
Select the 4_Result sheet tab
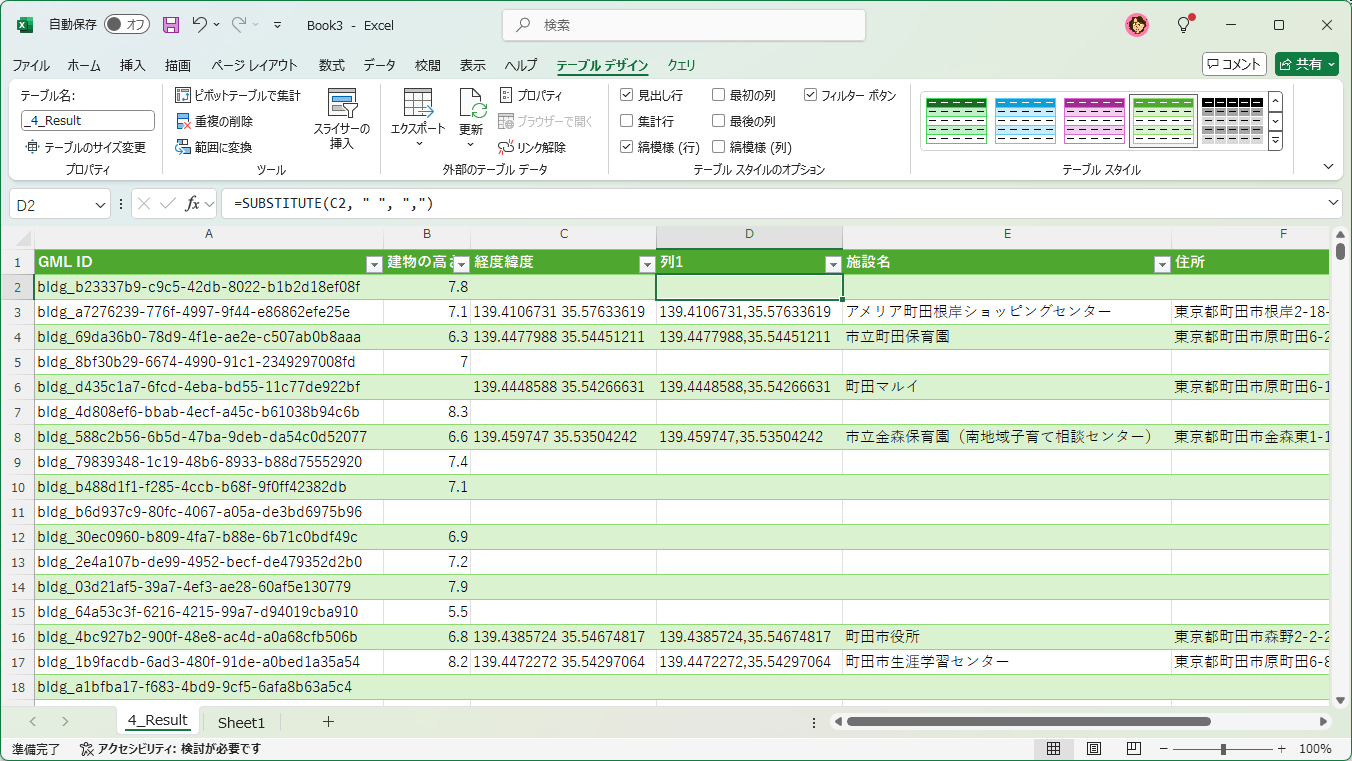click(x=158, y=720)
